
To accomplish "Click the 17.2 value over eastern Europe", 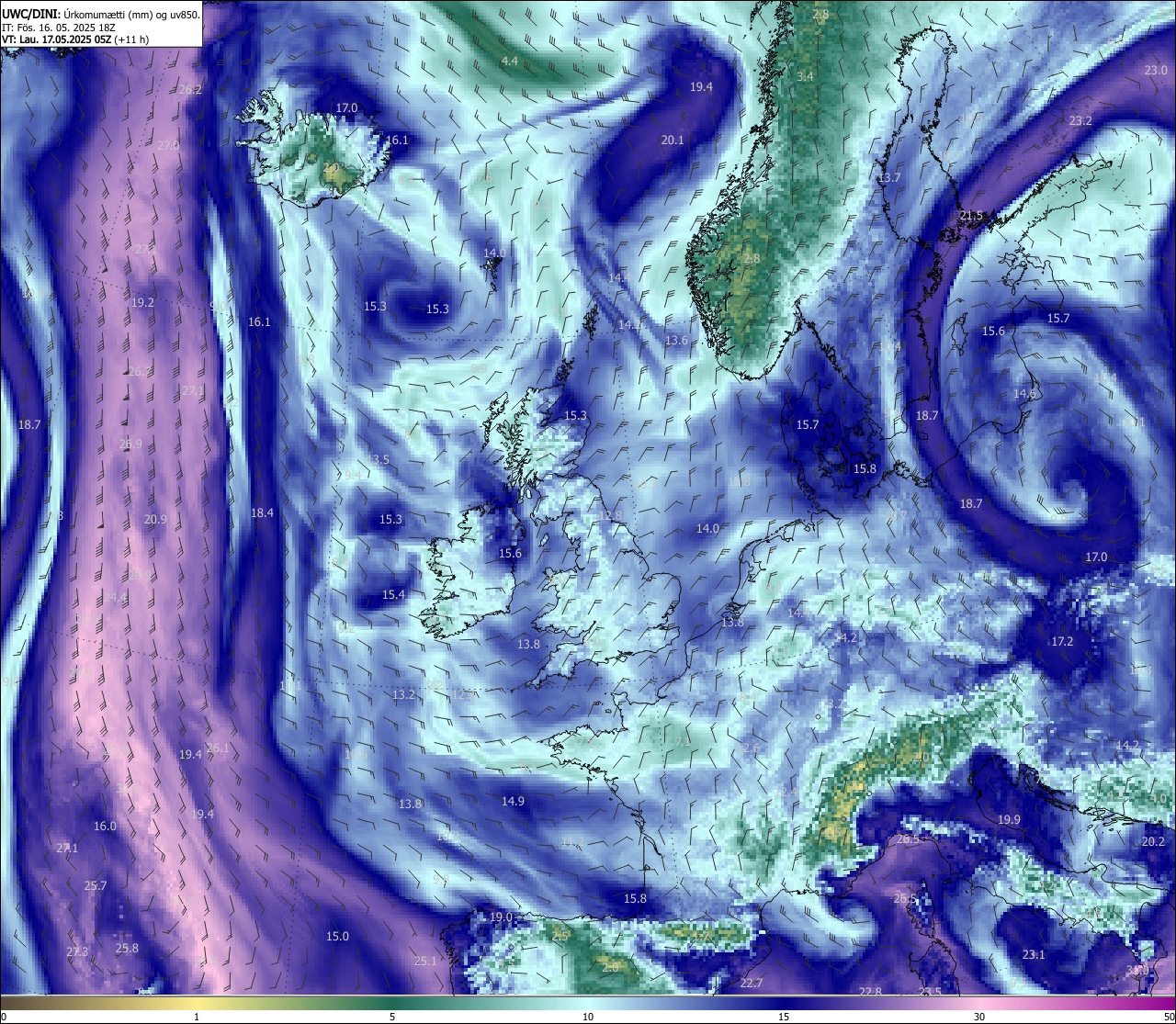I will pos(1062,641).
